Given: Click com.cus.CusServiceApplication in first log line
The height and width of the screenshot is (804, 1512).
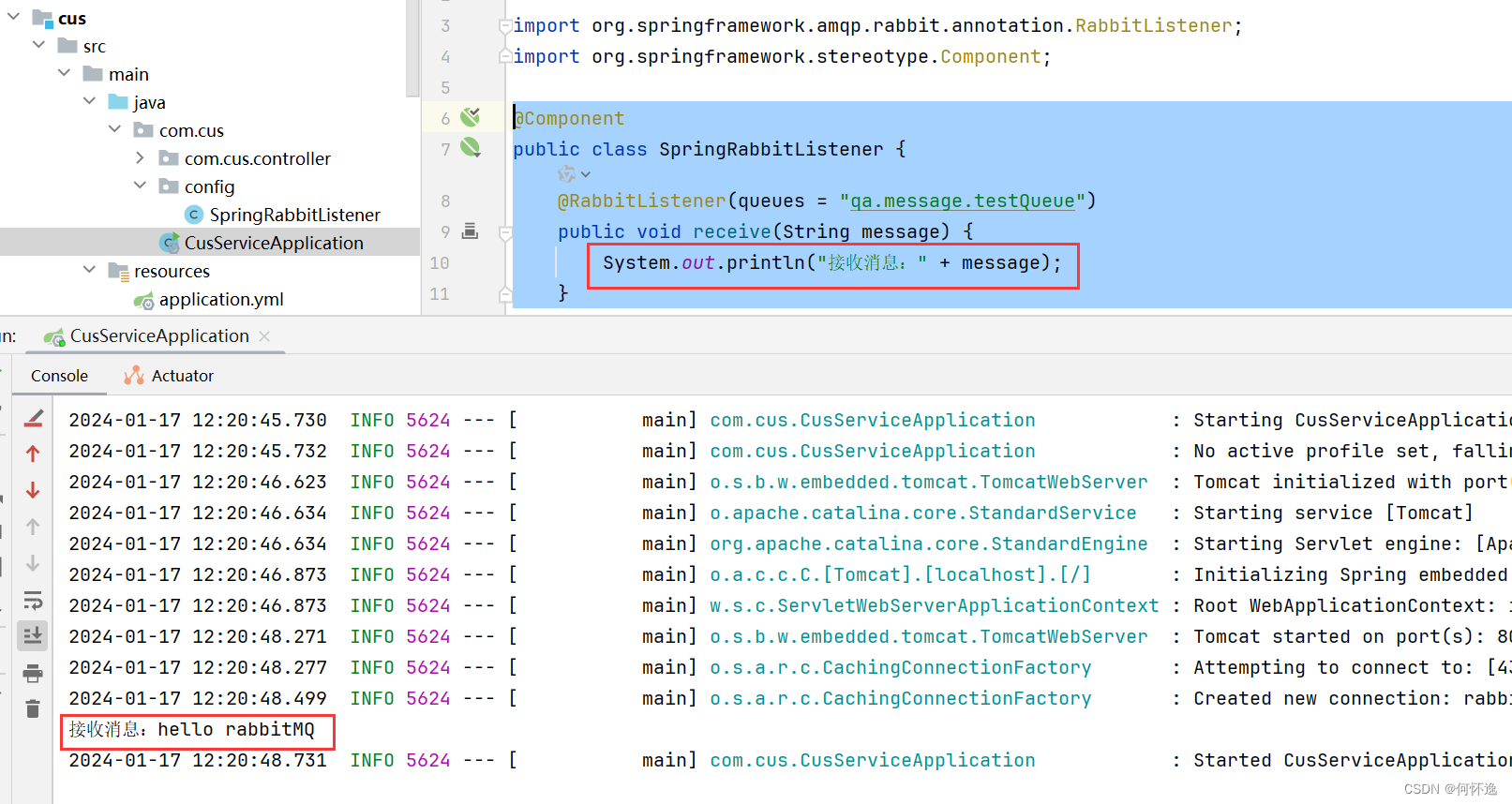Looking at the screenshot, I should (x=873, y=420).
